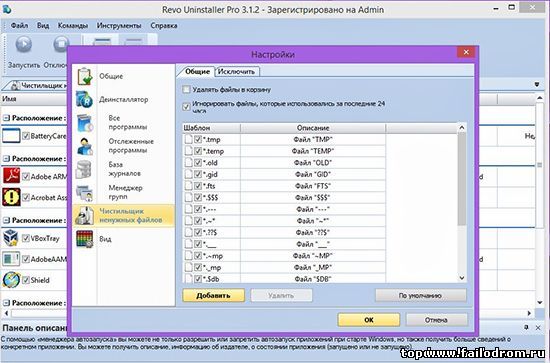Toggle Удалять файлы в корзину checkbox
This screenshot has width=550, height=363.
coord(186,90)
